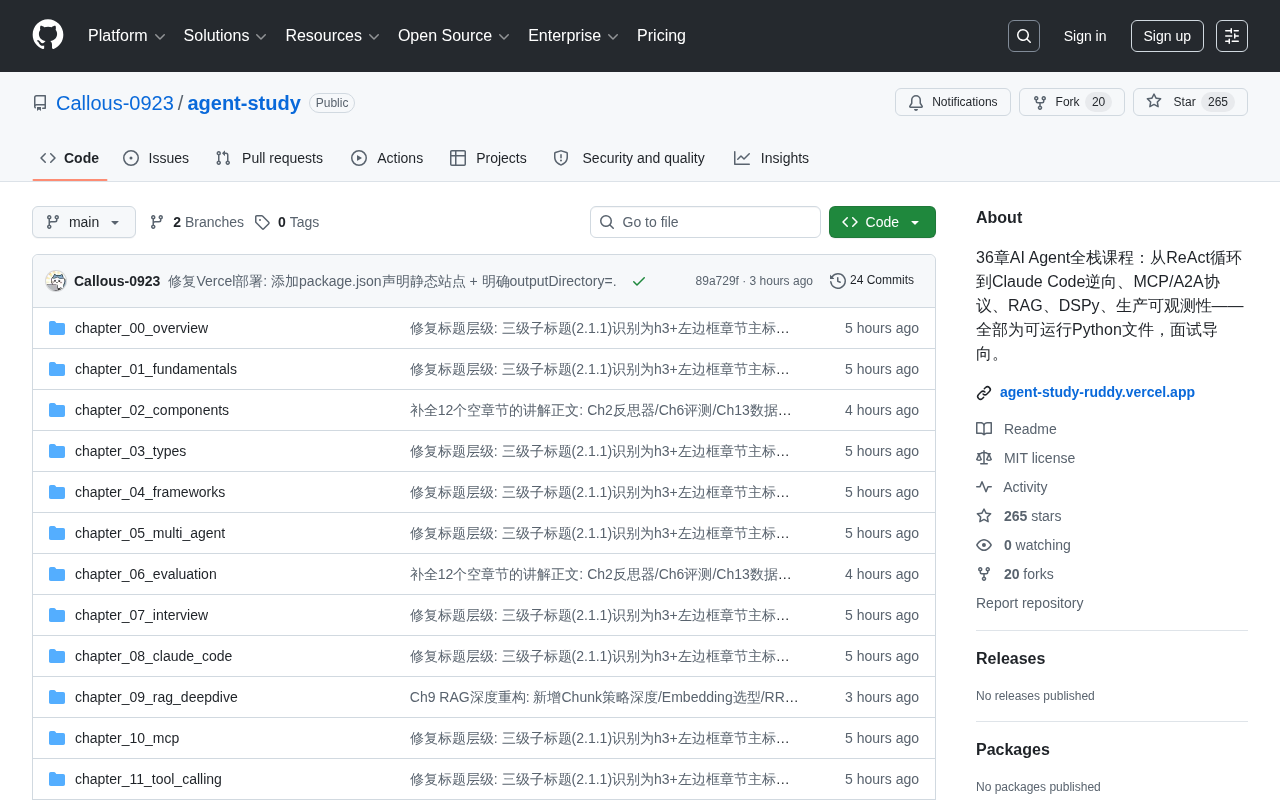Open the chapter_07_interview folder
This screenshot has height=800, width=1280.
(142, 615)
